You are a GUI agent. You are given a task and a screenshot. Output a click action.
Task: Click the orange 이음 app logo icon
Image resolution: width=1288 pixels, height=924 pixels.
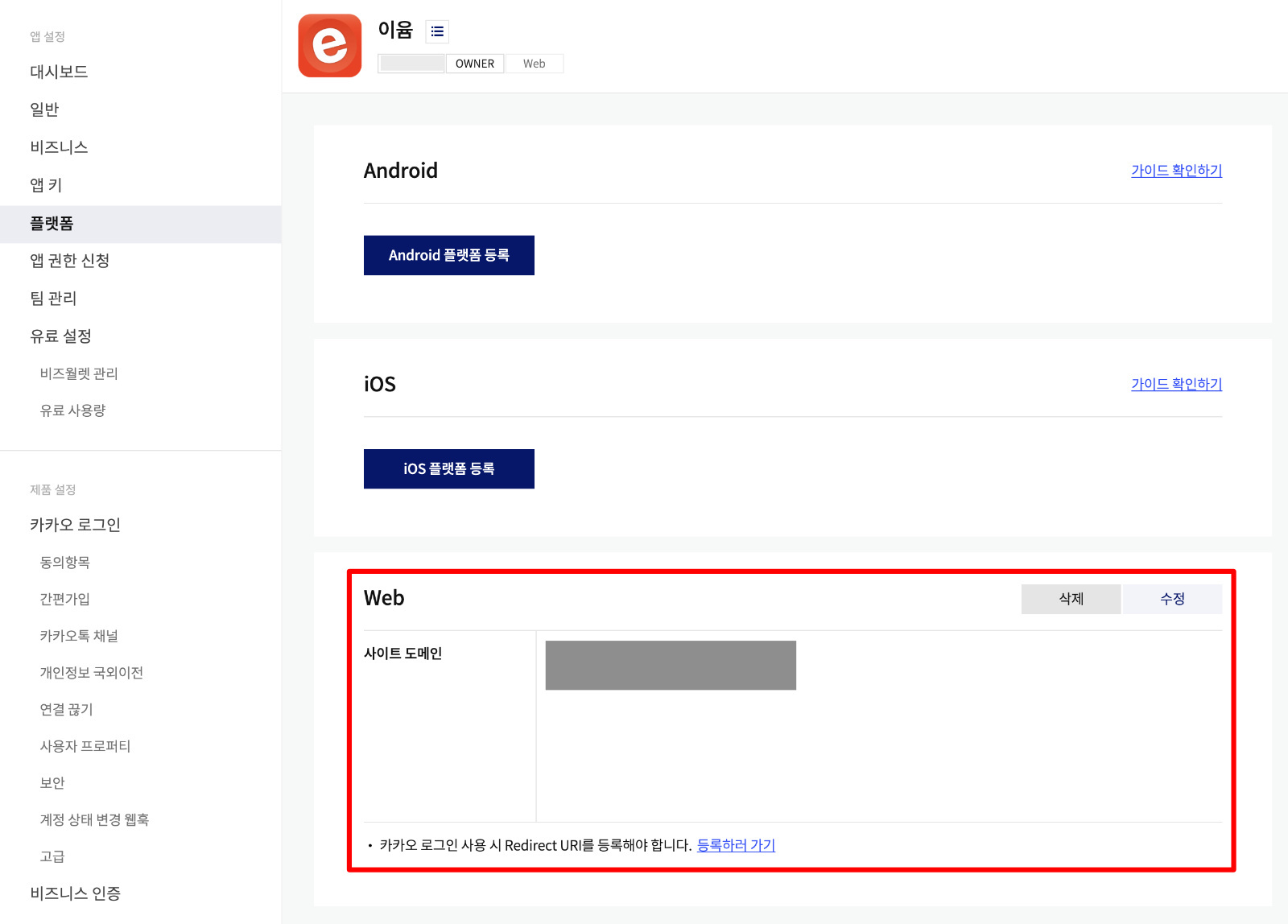click(x=330, y=46)
